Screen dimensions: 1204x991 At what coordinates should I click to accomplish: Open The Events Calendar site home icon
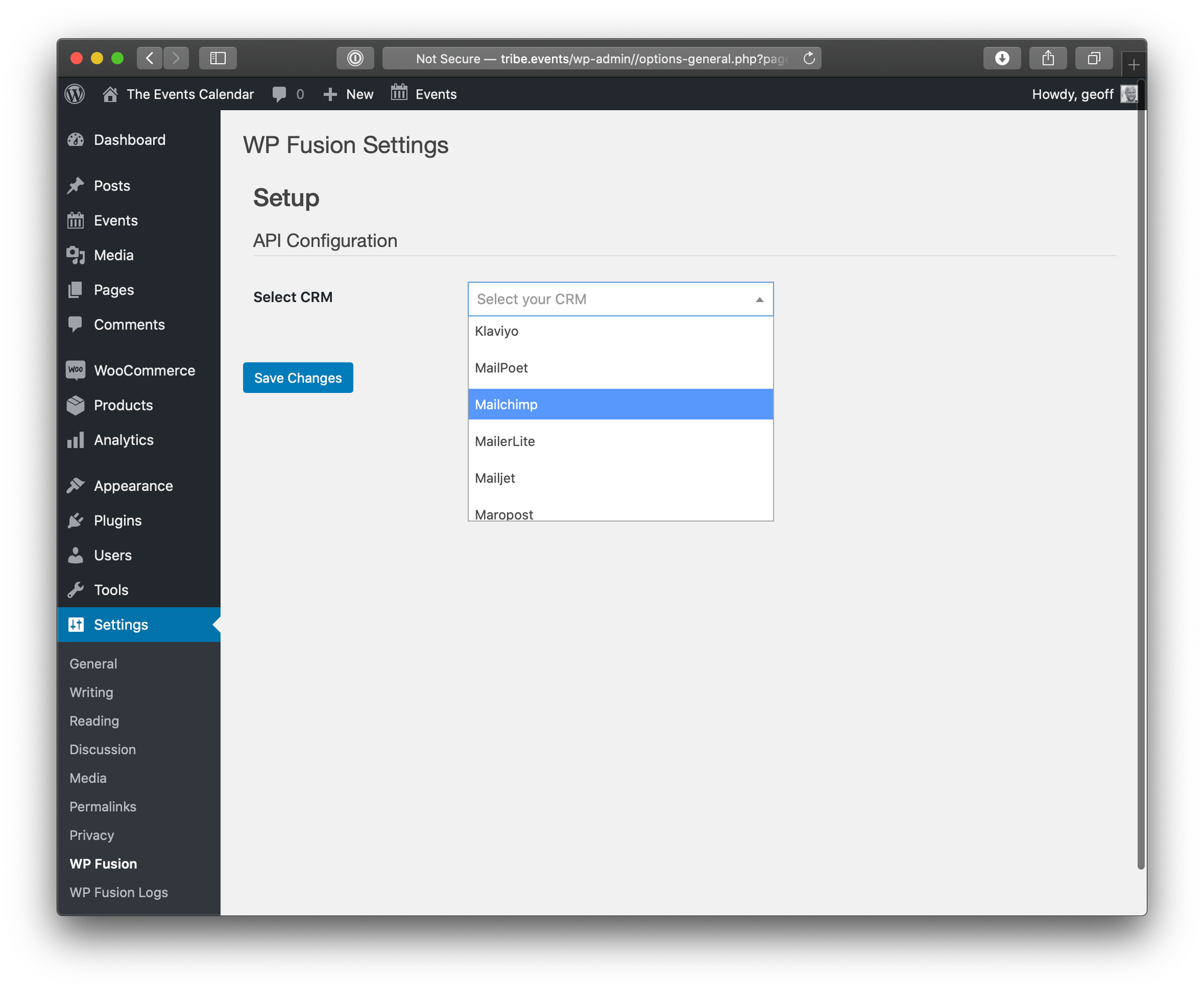point(110,94)
